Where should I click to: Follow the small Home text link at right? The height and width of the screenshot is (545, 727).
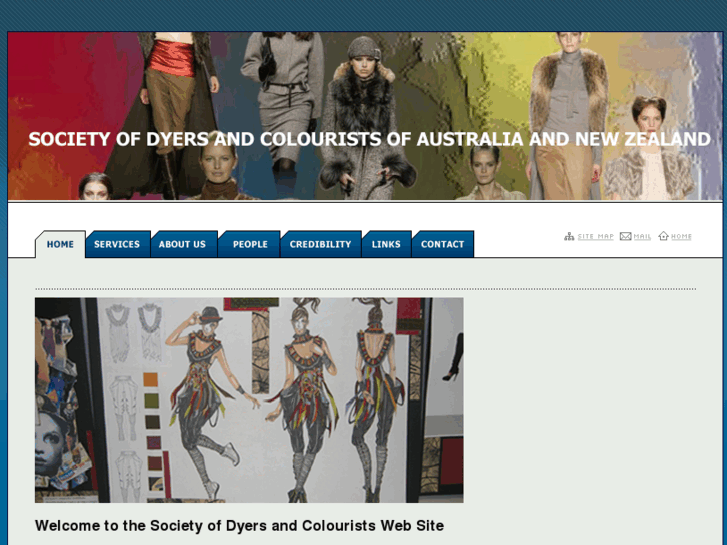681,237
